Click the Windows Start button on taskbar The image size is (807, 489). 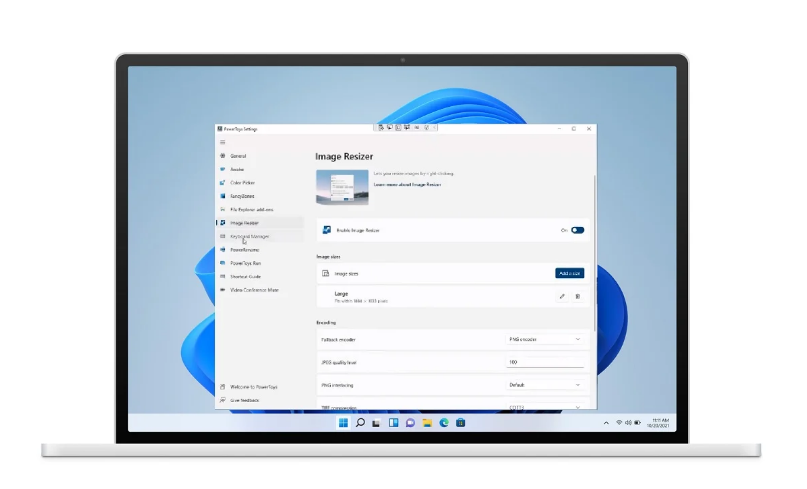(343, 423)
